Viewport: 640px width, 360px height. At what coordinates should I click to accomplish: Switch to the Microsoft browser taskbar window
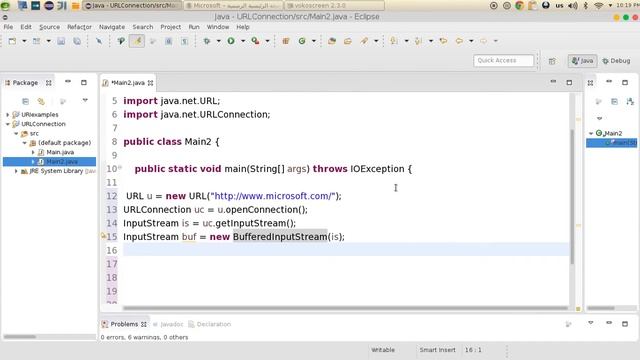(233, 6)
